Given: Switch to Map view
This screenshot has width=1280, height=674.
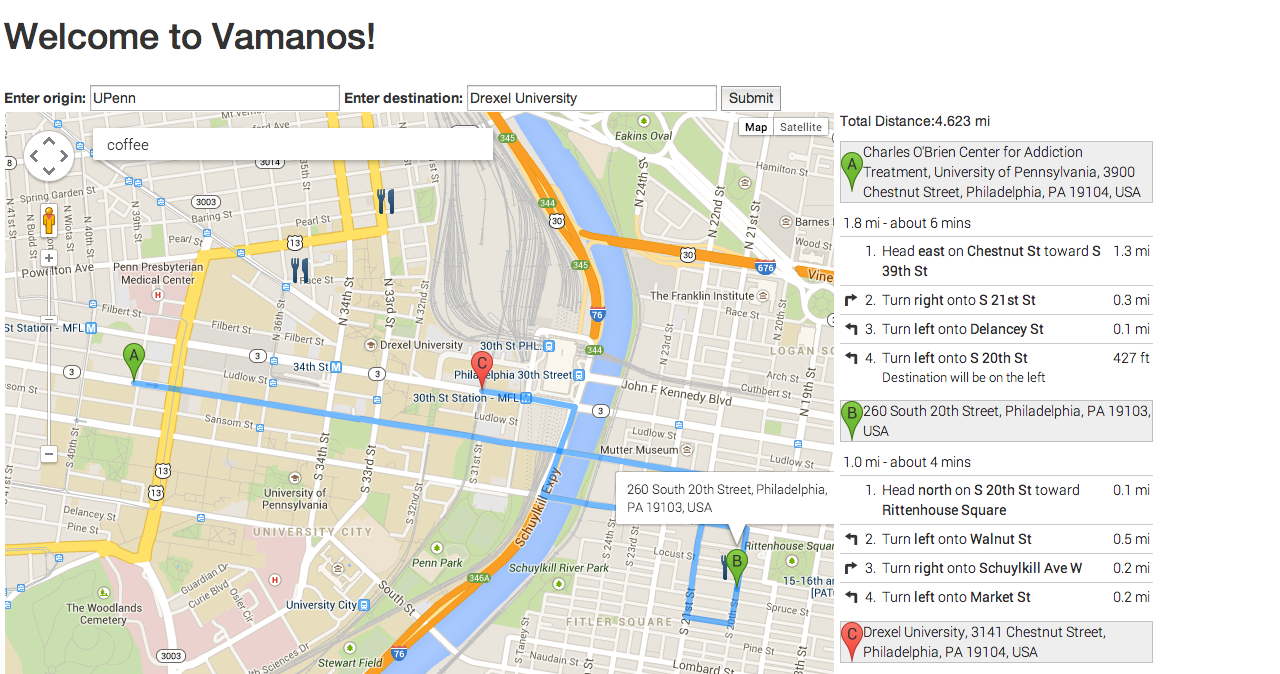Looking at the screenshot, I should [756, 127].
